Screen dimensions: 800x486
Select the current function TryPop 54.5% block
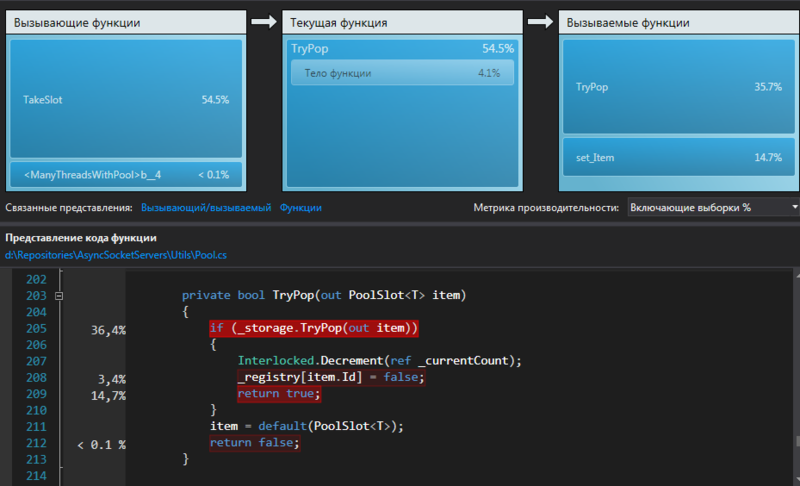[402, 48]
